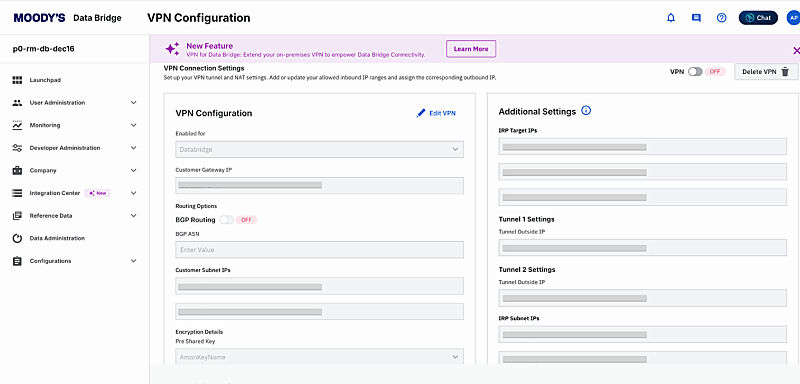
Task: Open the Pre Shared Key dropdown
Action: pyautogui.click(x=319, y=357)
